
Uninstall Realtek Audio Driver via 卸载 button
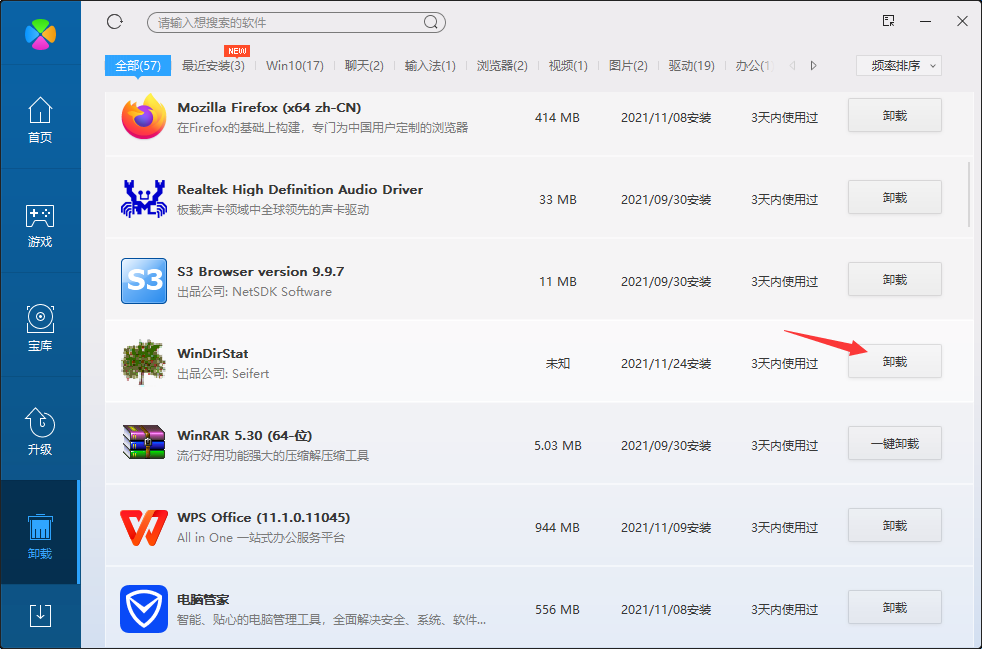point(895,197)
